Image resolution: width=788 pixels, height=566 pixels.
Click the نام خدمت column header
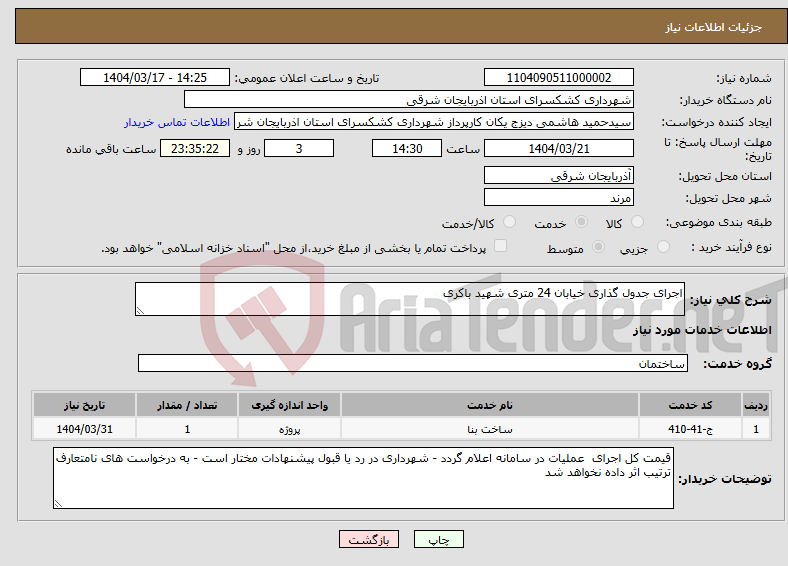point(489,405)
